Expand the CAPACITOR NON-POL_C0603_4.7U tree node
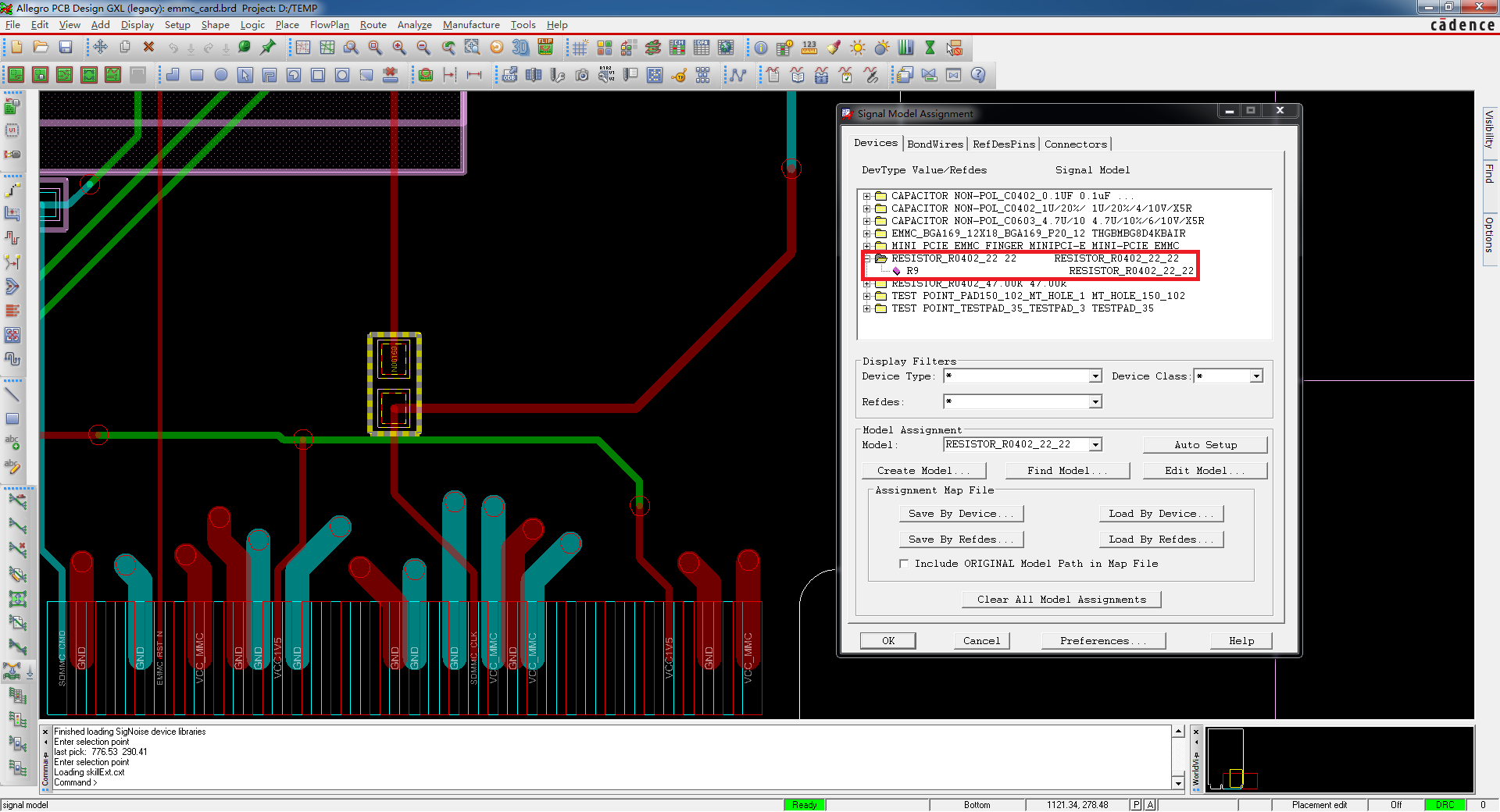Screen dimensions: 1500x812 [866, 221]
